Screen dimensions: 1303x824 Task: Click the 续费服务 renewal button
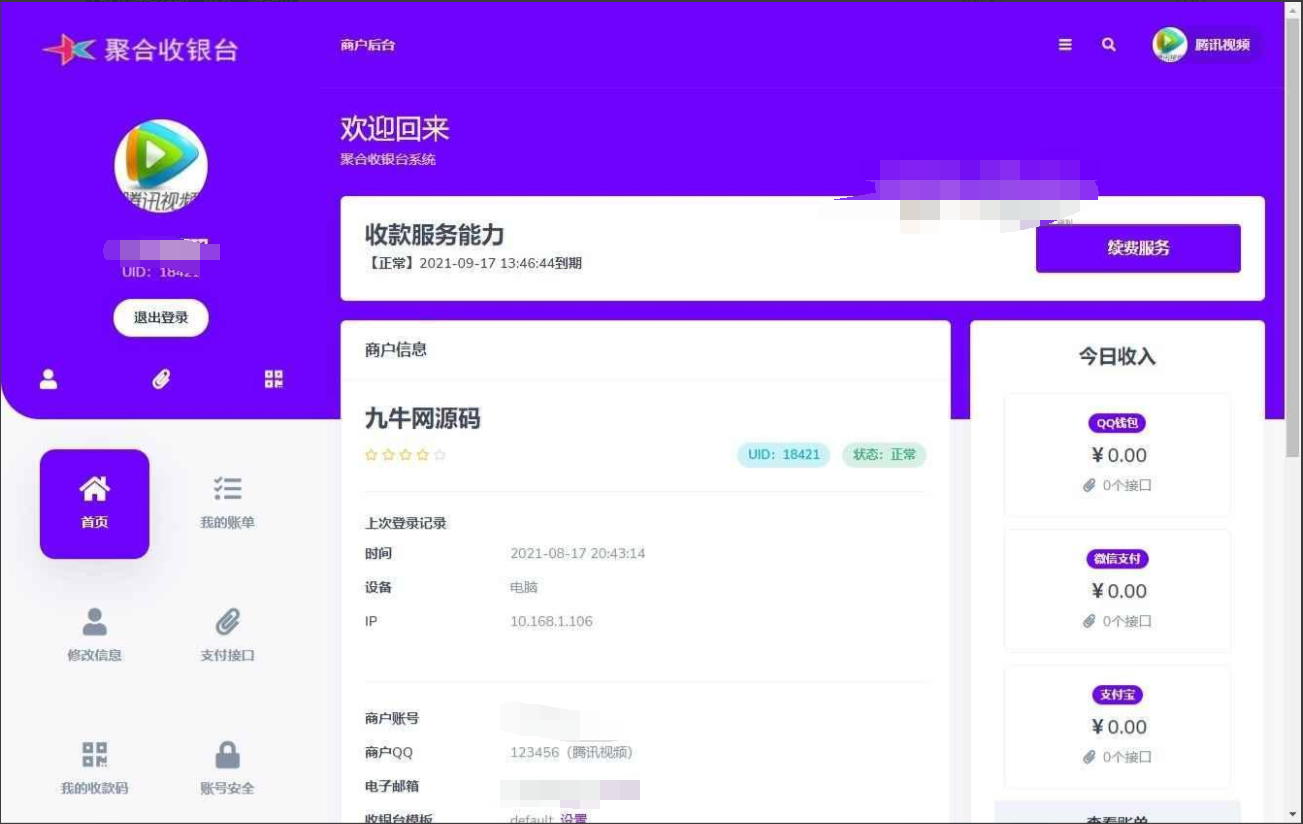coord(1138,247)
